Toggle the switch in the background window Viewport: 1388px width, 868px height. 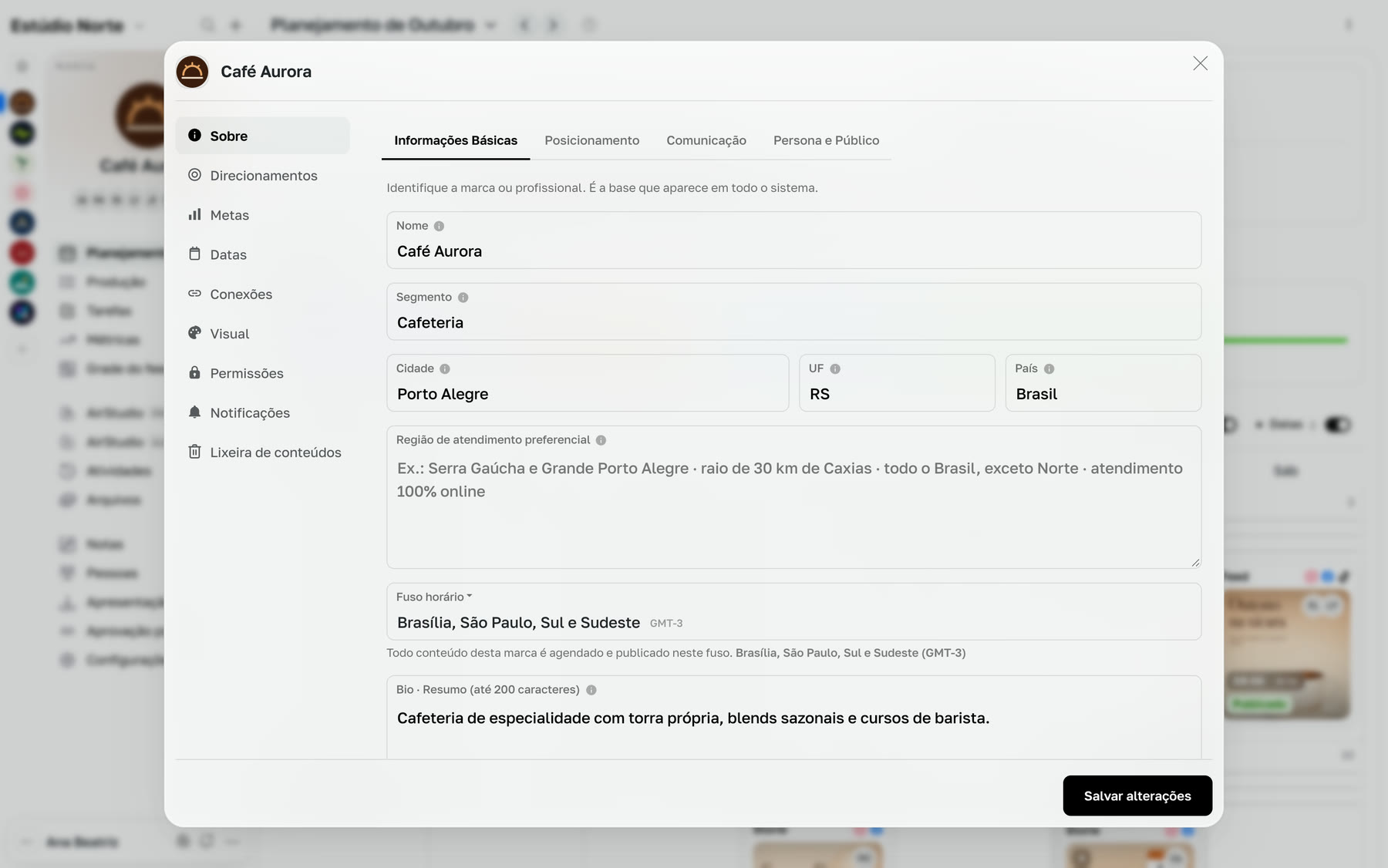1338,425
